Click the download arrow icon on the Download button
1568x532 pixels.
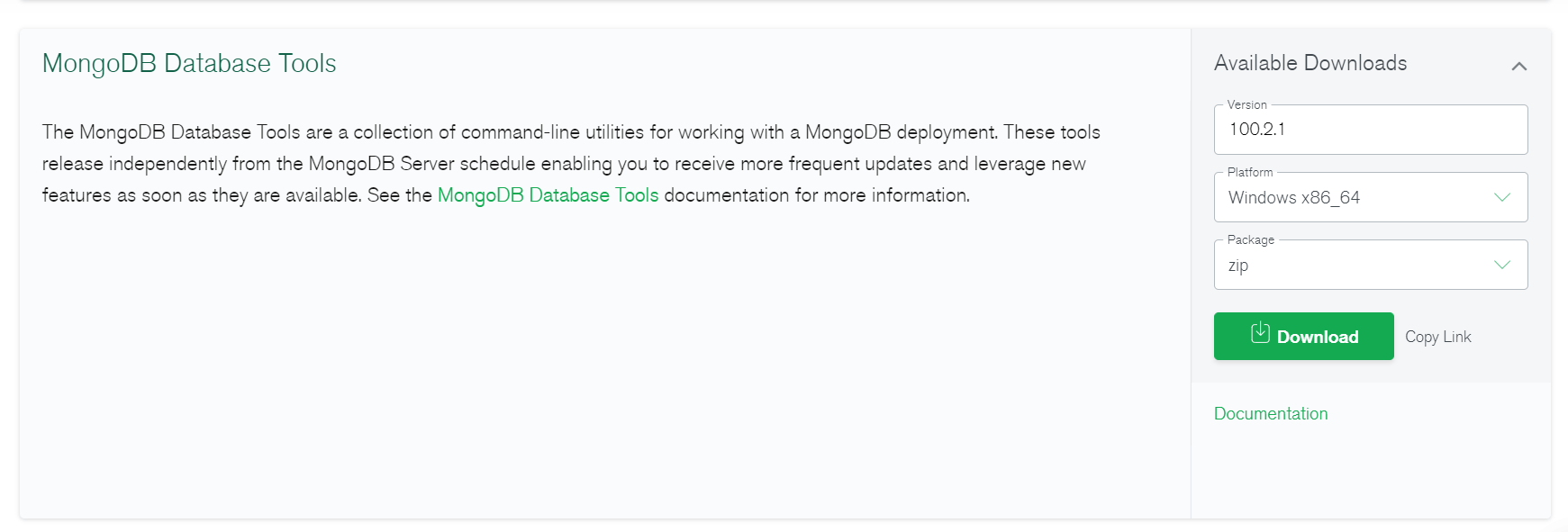click(1260, 333)
